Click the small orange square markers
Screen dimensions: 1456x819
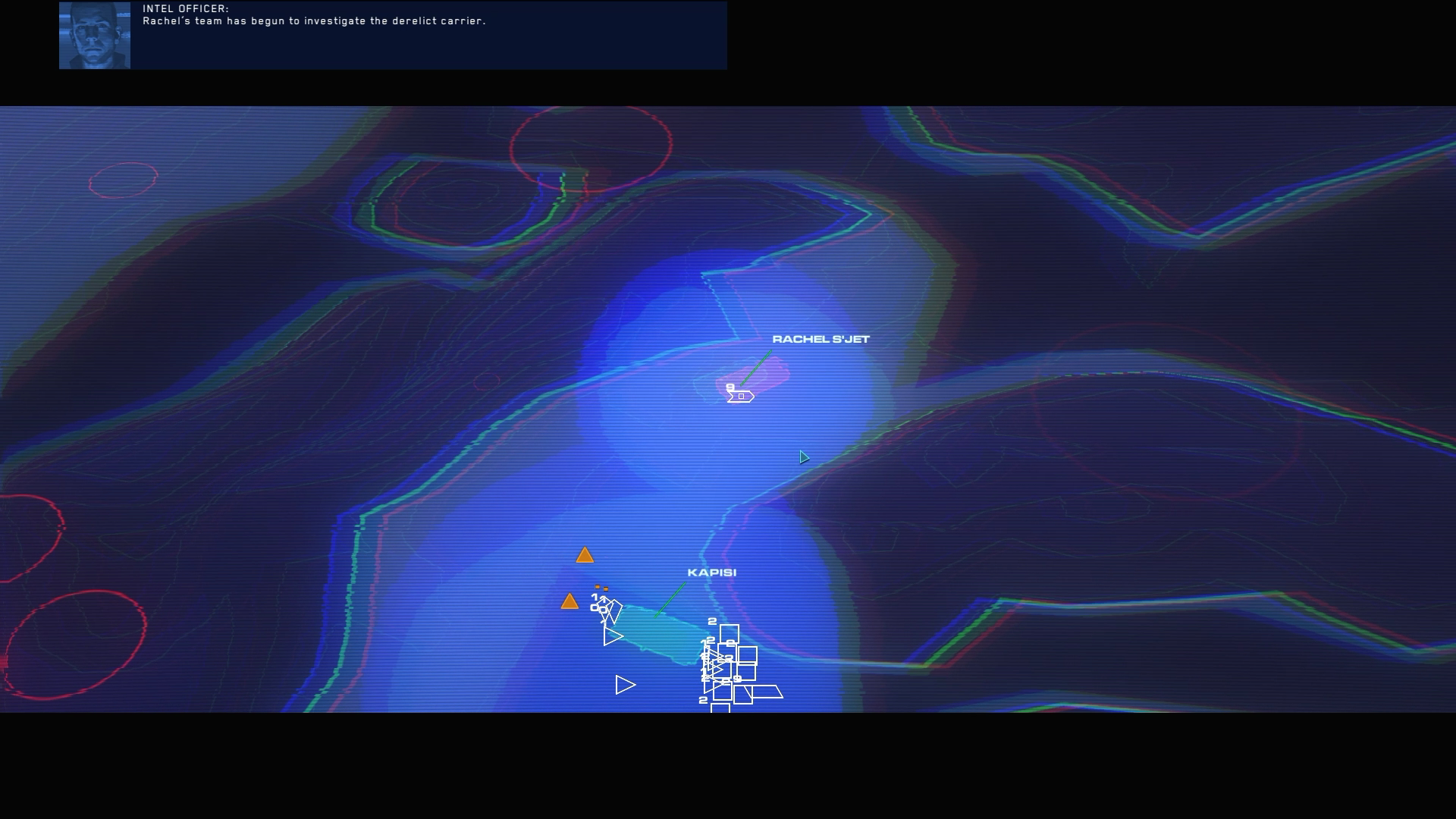click(x=601, y=588)
